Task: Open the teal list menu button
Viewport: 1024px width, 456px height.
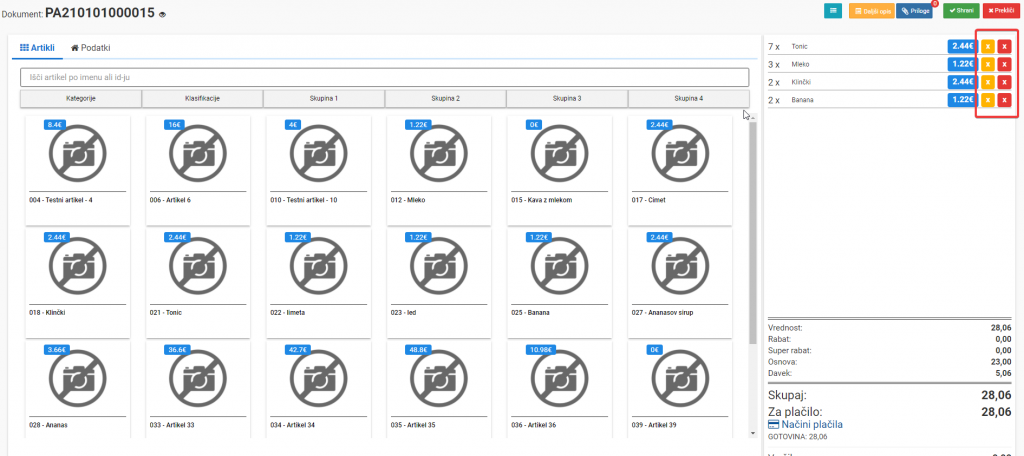Action: [833, 10]
